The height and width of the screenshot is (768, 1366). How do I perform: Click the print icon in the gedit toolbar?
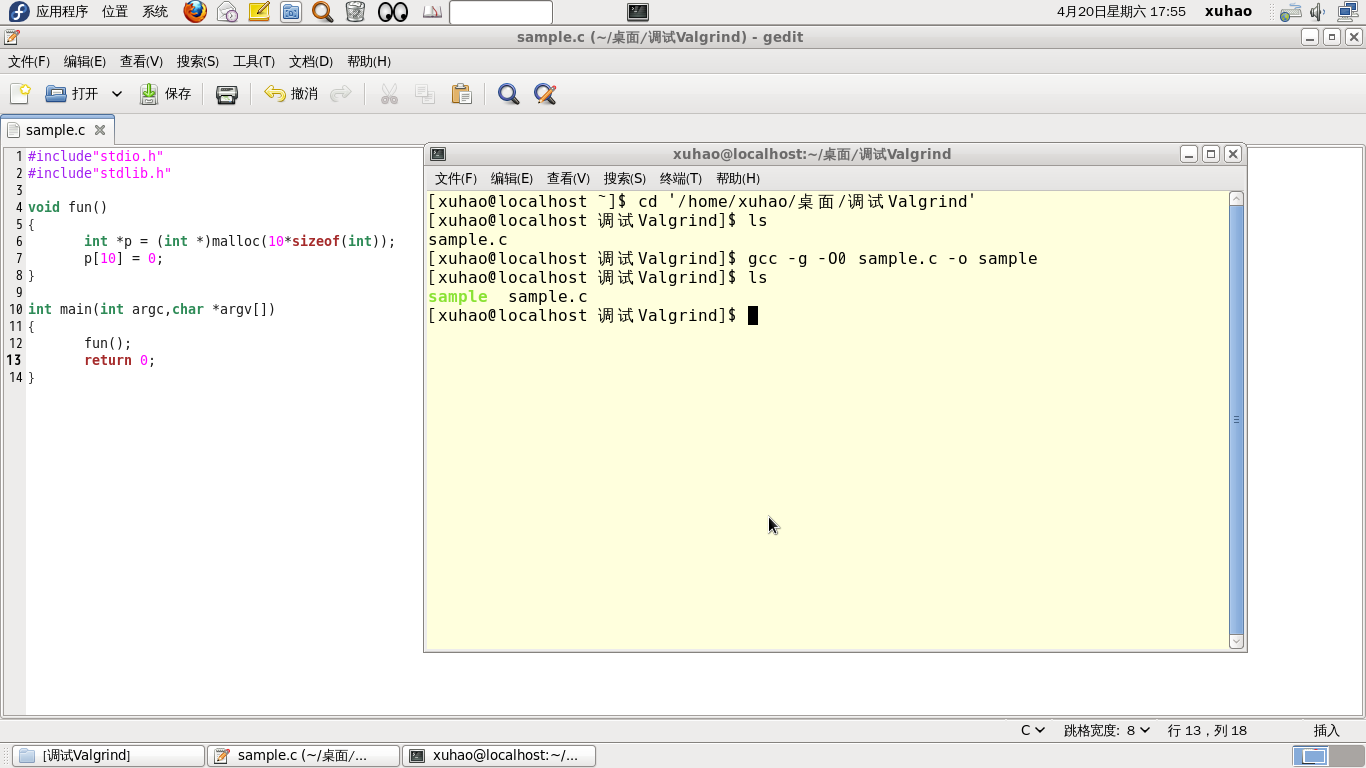[227, 94]
